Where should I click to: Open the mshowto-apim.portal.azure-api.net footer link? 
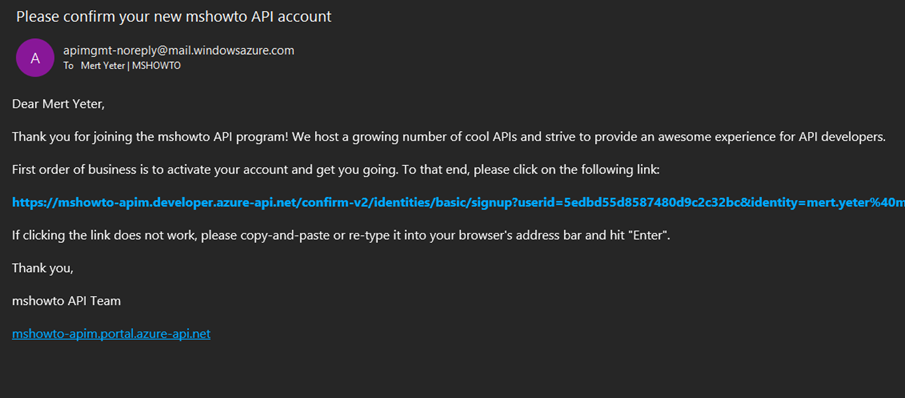click(111, 334)
